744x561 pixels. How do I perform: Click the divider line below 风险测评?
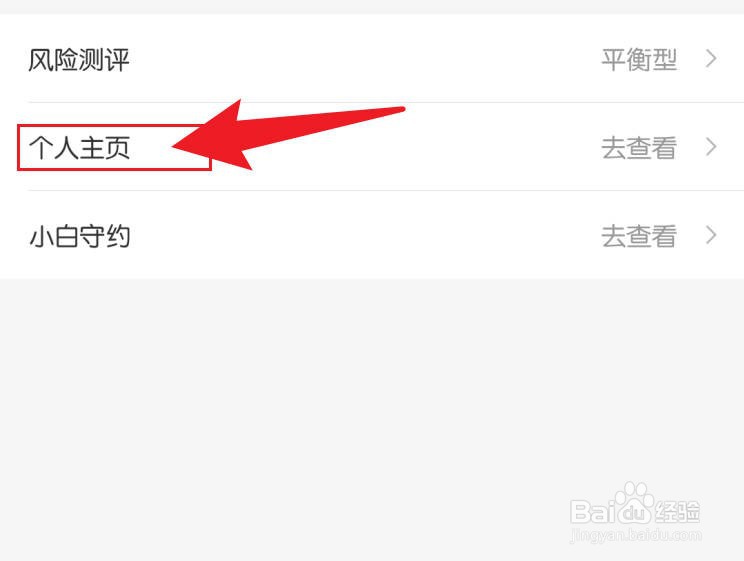386,102
